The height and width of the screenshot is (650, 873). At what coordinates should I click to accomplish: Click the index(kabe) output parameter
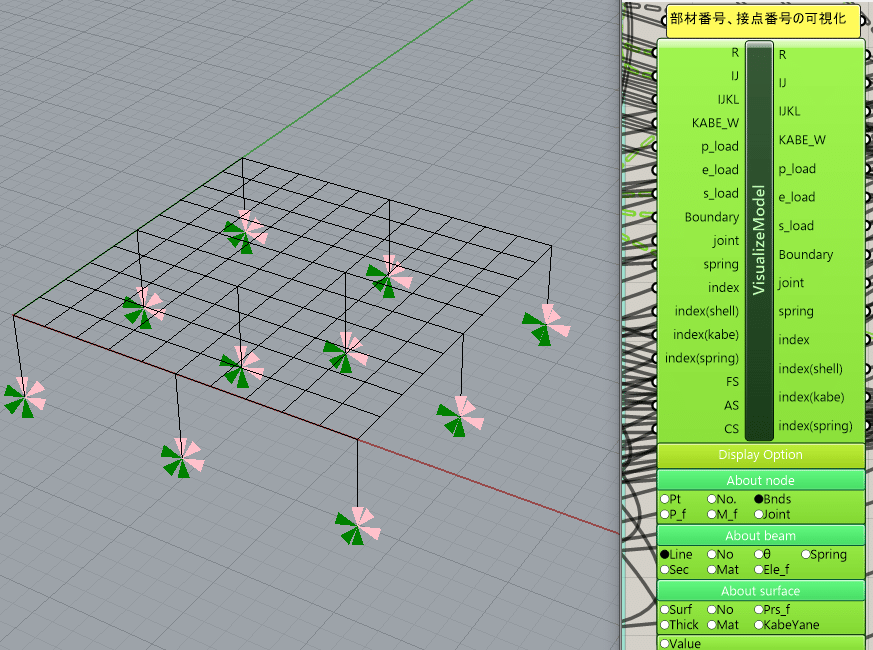(x=812, y=397)
